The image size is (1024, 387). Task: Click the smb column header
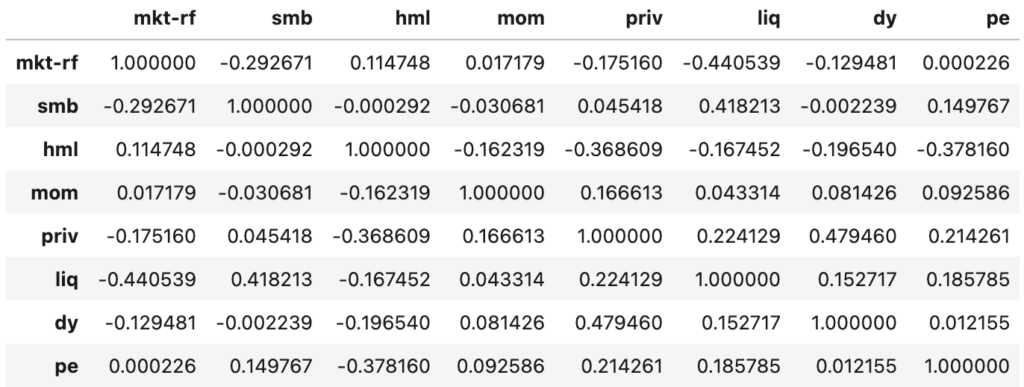[x=292, y=18]
